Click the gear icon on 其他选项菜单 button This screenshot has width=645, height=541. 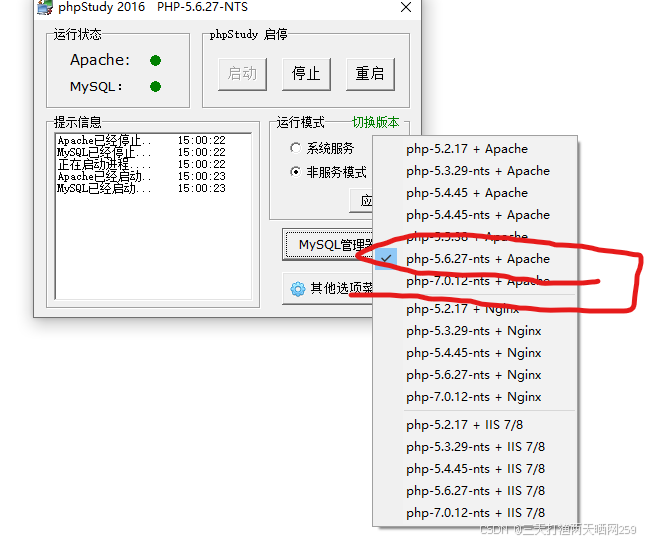pos(298,289)
